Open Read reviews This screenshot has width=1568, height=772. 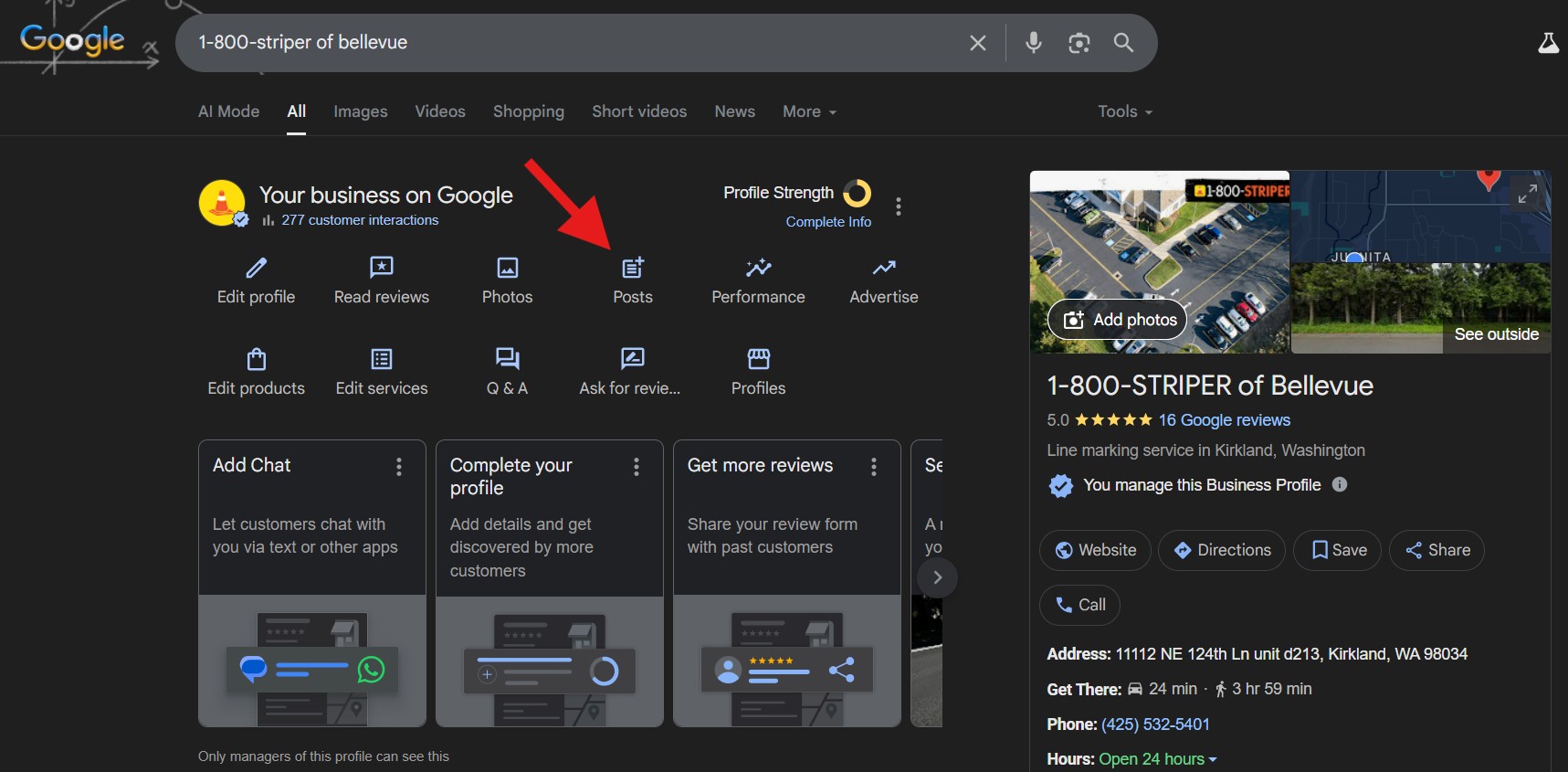[x=382, y=280]
